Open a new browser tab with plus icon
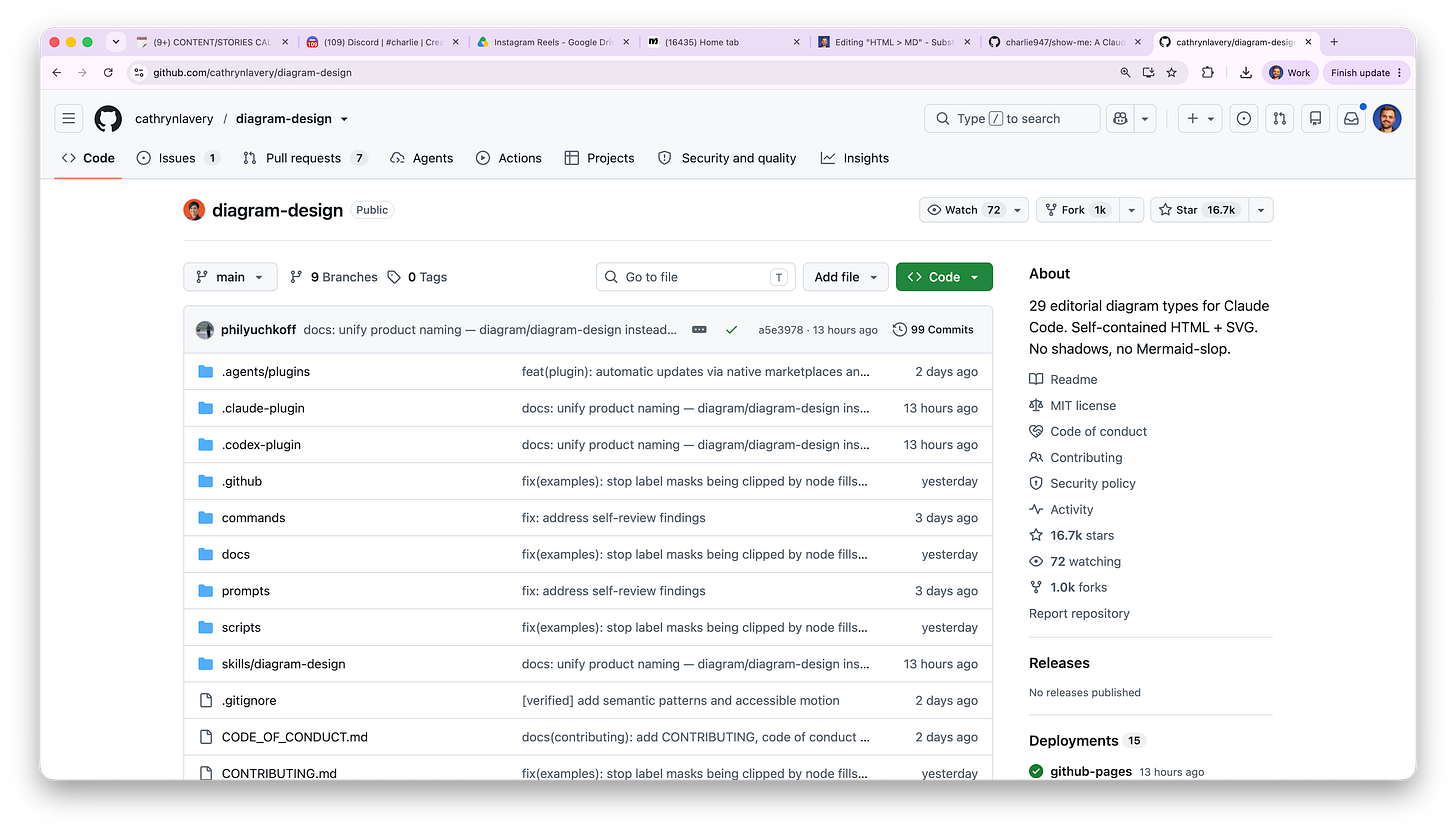The width and height of the screenshot is (1456, 833). point(1334,42)
